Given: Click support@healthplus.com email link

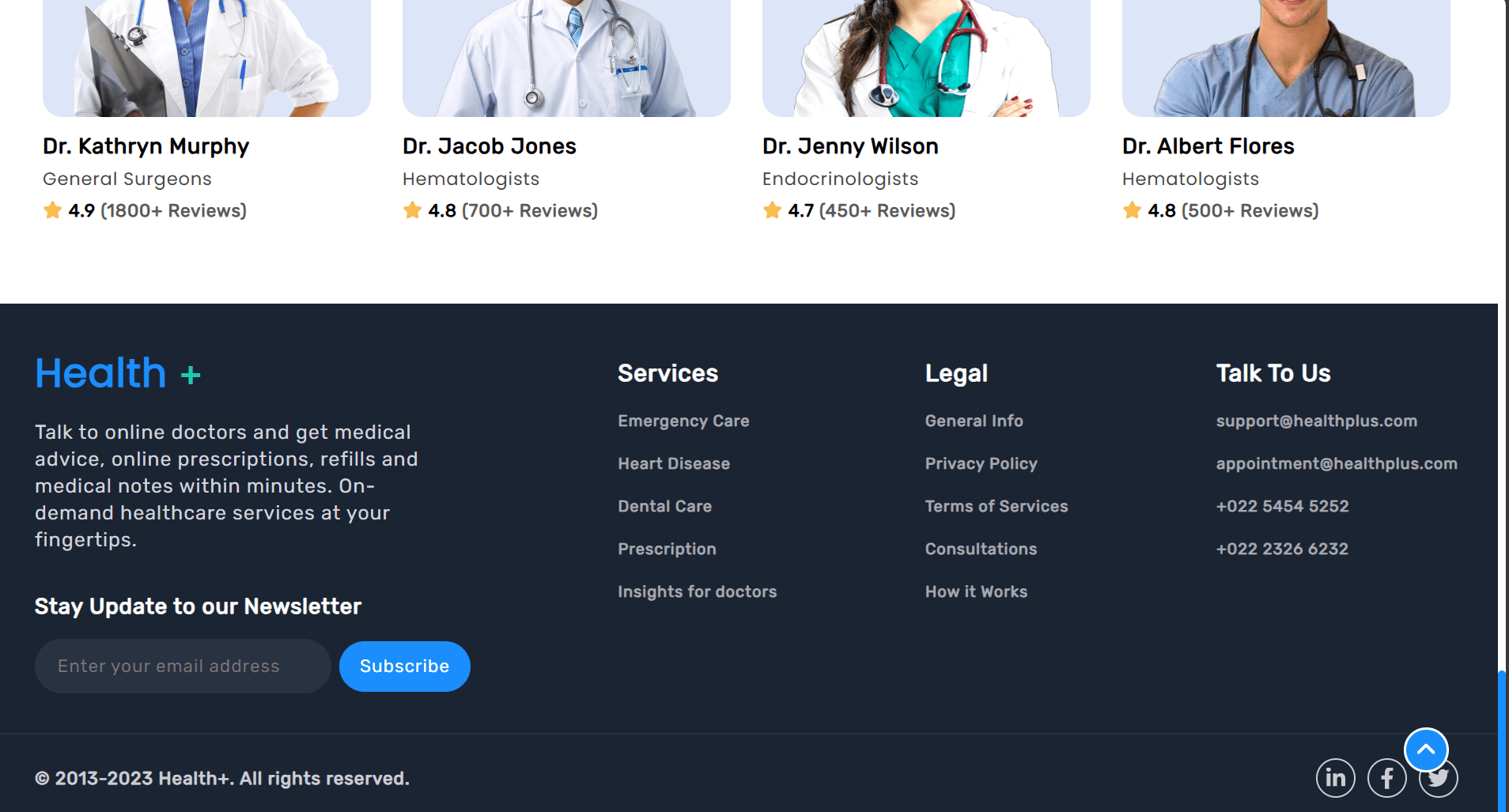Looking at the screenshot, I should (1317, 421).
